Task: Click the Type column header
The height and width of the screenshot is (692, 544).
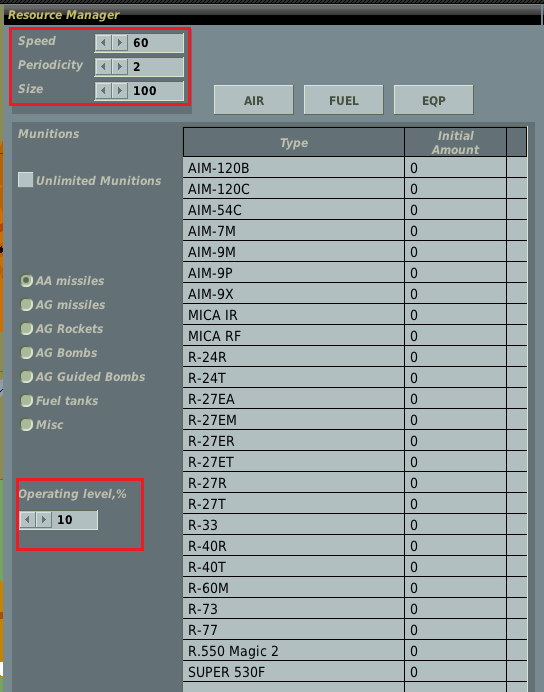Action: [294, 143]
